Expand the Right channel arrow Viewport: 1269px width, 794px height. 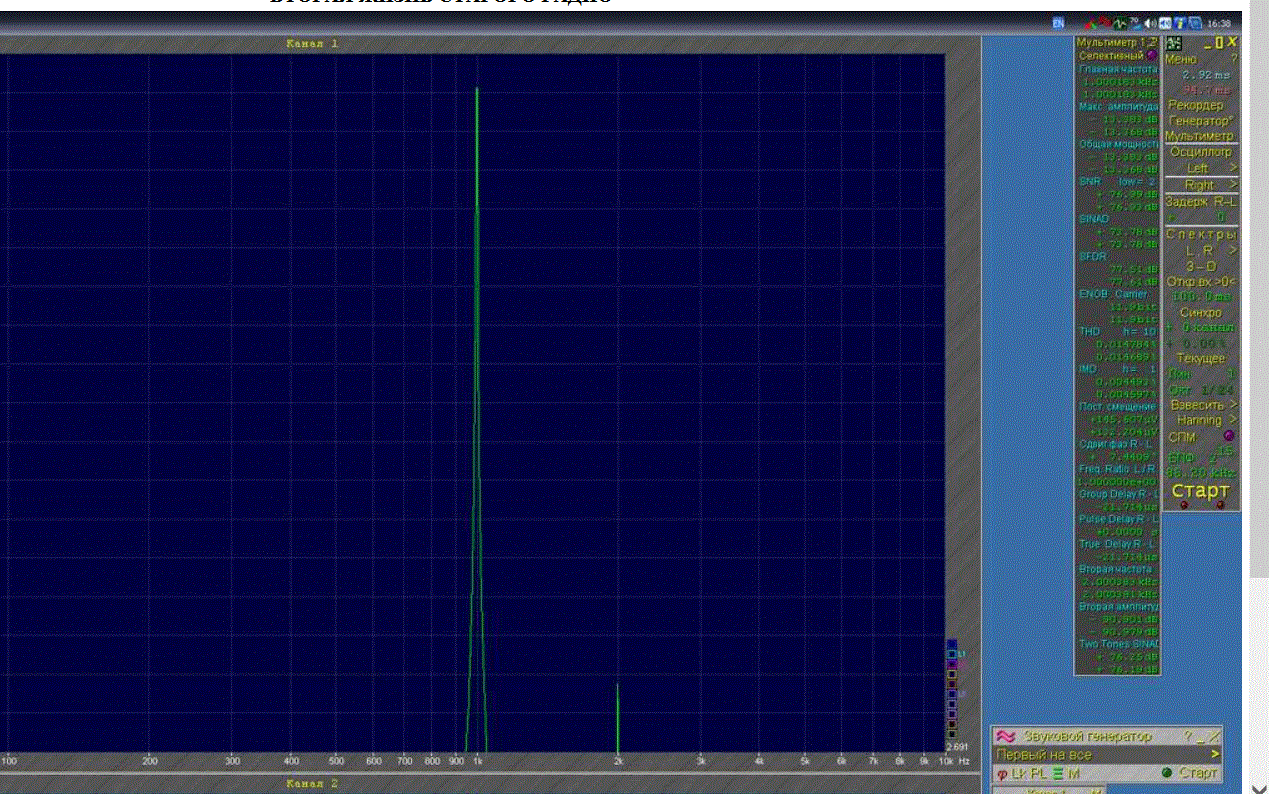click(x=1233, y=185)
